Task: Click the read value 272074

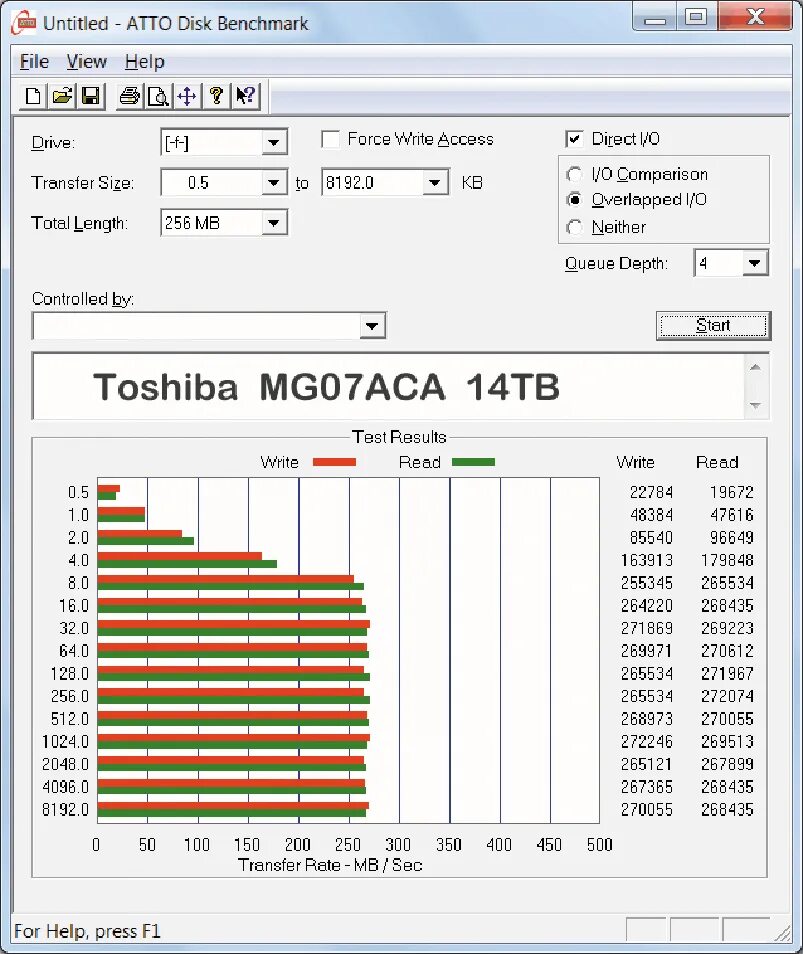Action: tap(727, 696)
